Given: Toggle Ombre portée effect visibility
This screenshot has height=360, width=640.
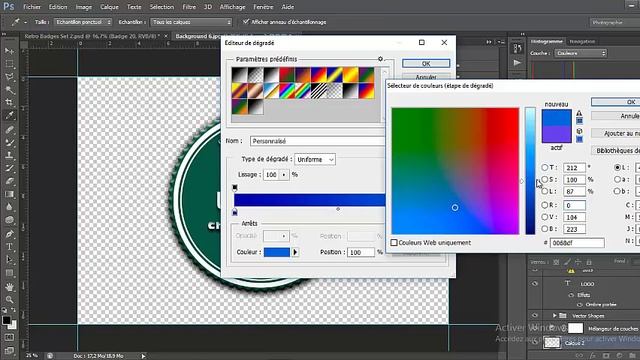Looking at the screenshot, I should (580, 304).
